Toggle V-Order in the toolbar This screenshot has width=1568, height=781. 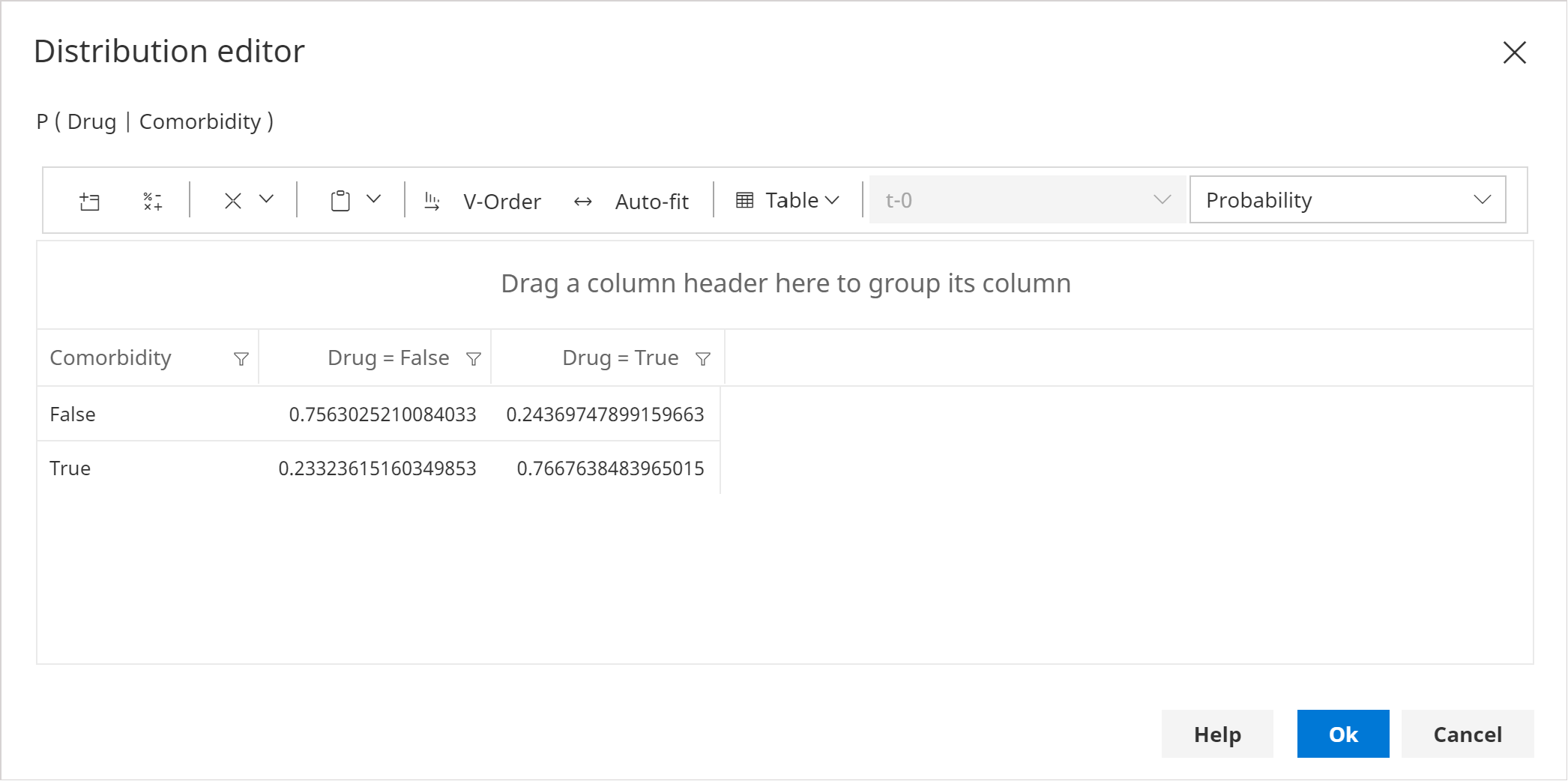point(483,201)
